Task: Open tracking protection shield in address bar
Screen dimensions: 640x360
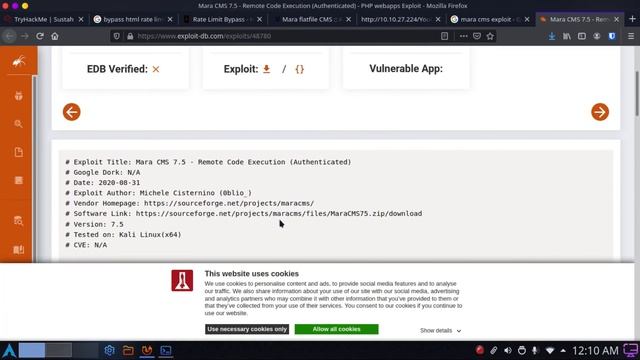Action: (x=117, y=36)
